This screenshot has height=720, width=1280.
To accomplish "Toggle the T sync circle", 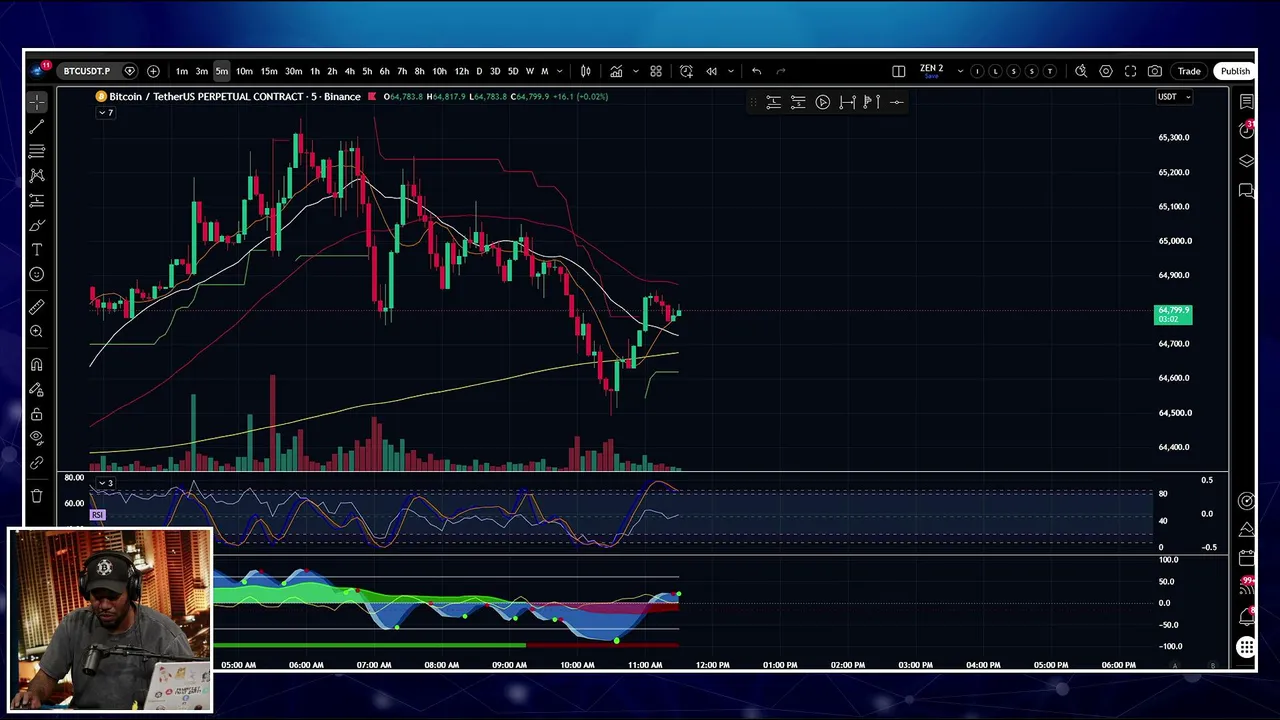I will [x=1049, y=71].
